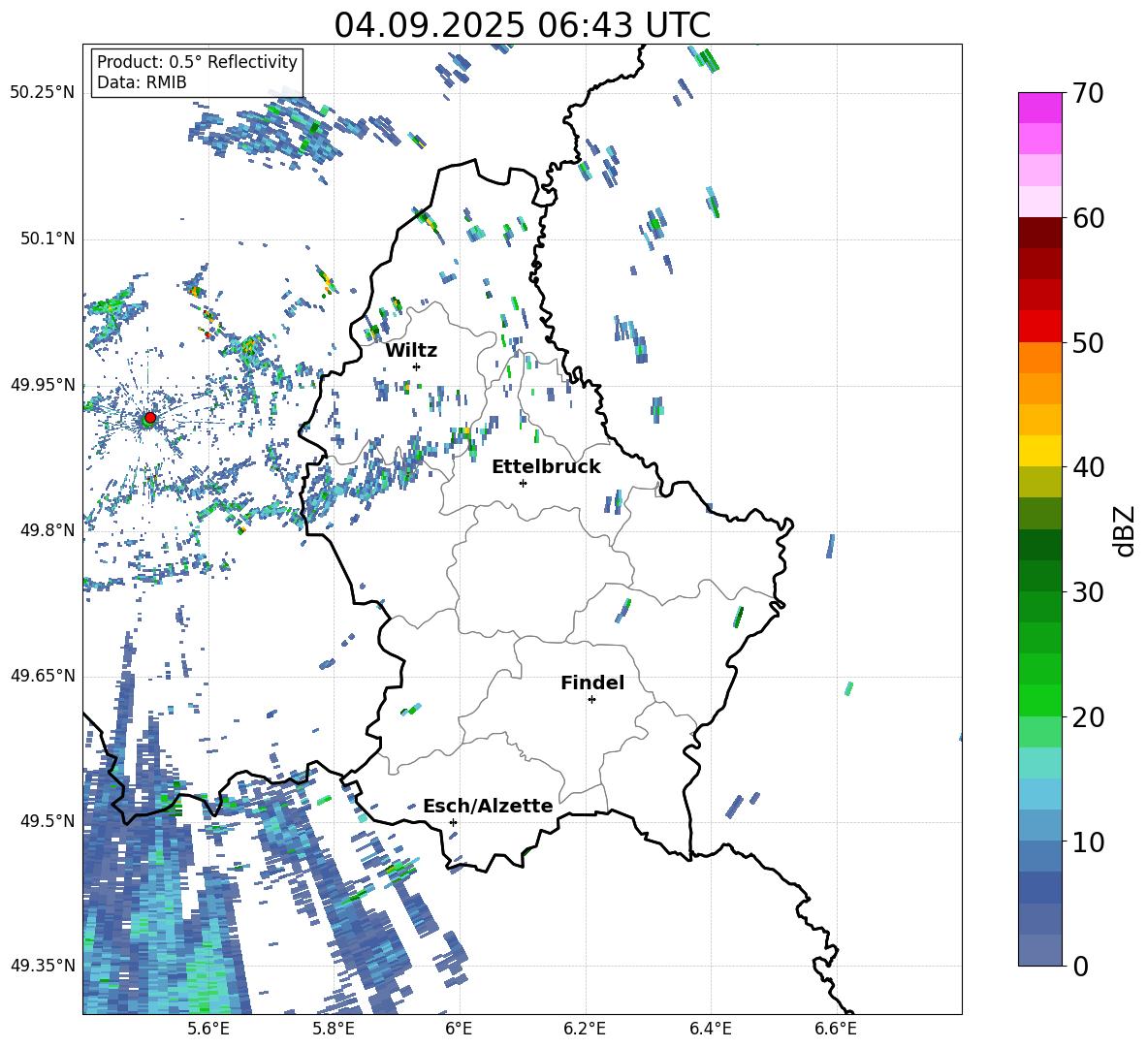Click the 6.6°E longitude label
Image resolution: width=1148 pixels, height=1048 pixels.
836,1030
